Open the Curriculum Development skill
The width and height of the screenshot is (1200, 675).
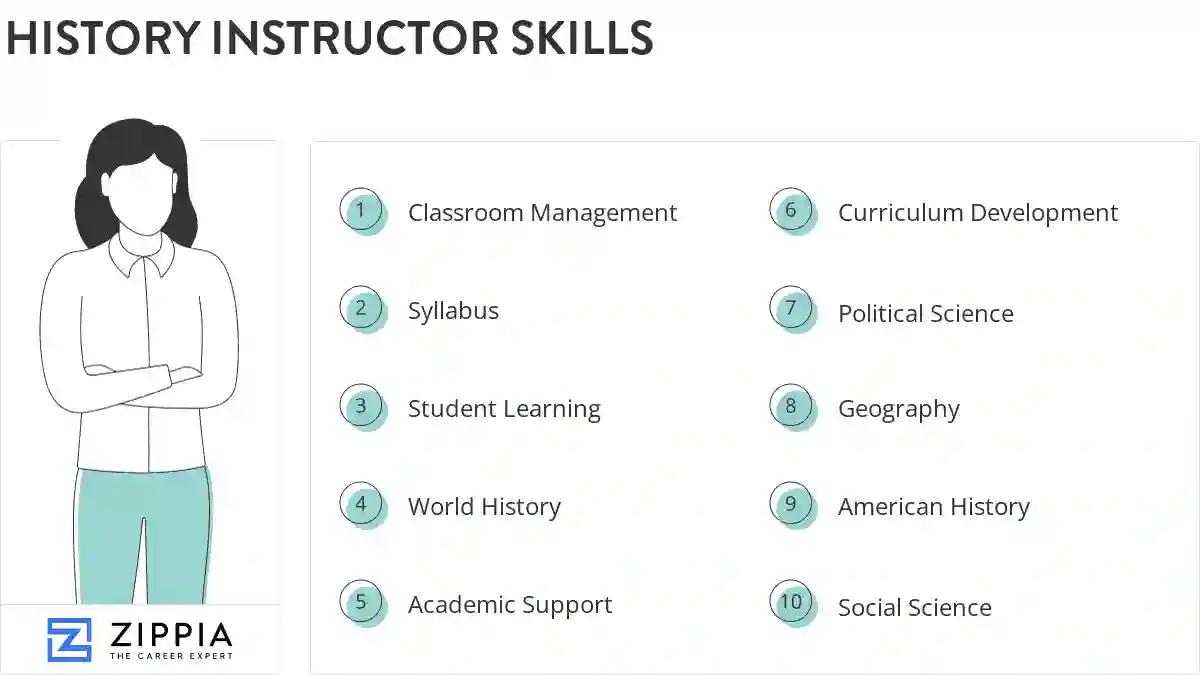click(x=977, y=213)
